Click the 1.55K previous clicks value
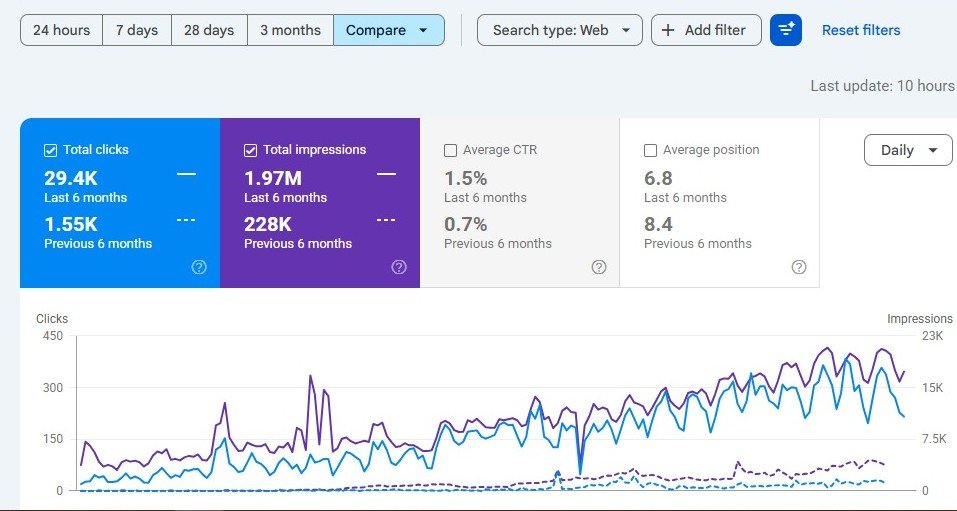Image resolution: width=957 pixels, height=511 pixels. (x=71, y=224)
